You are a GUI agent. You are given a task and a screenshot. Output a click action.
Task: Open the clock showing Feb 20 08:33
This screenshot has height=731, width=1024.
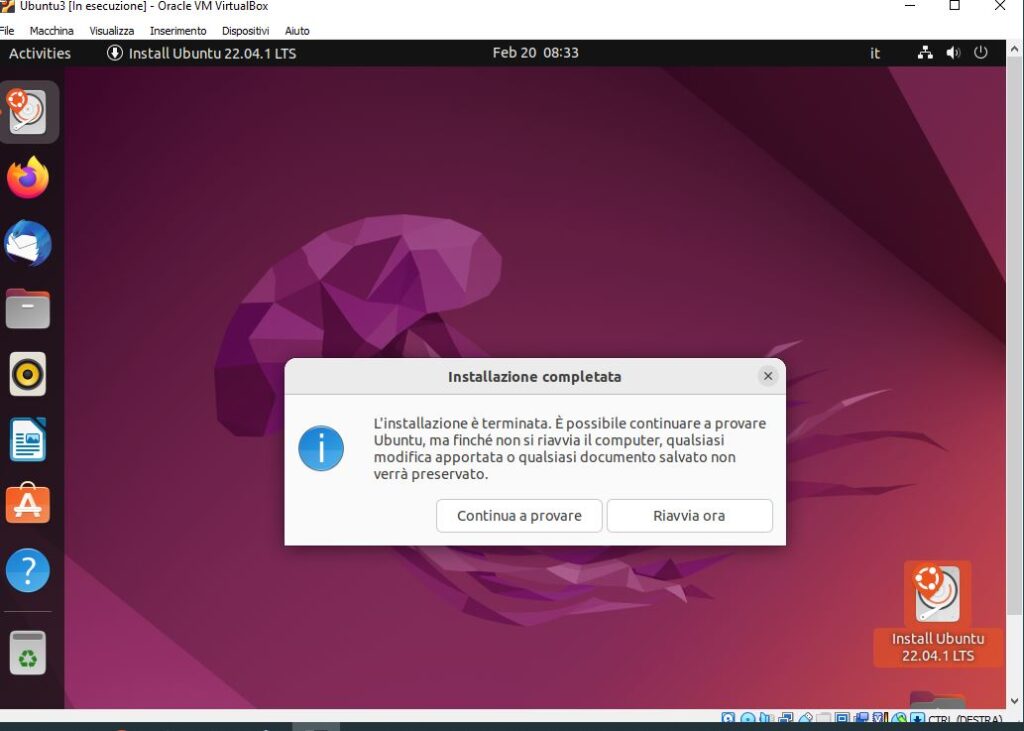(x=536, y=53)
